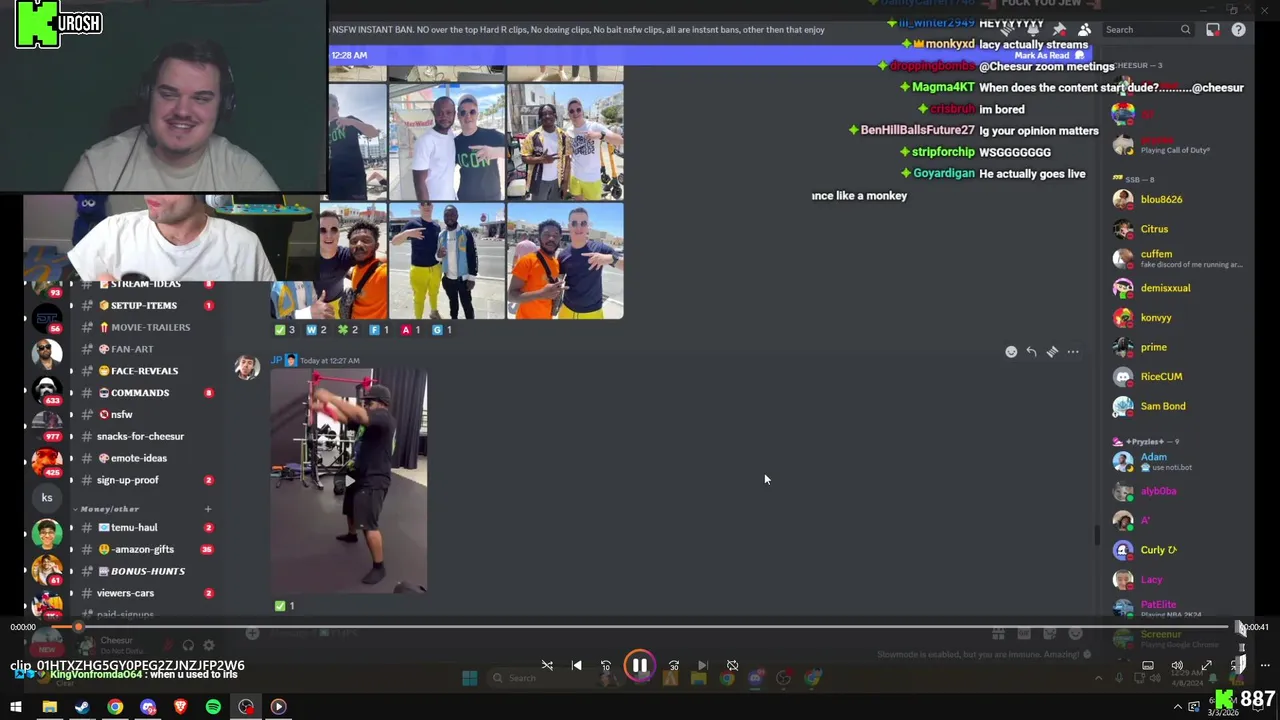Open the orange-shirt photo bottom-right of grid
Image resolution: width=1280 pixels, height=720 pixels.
point(565,261)
